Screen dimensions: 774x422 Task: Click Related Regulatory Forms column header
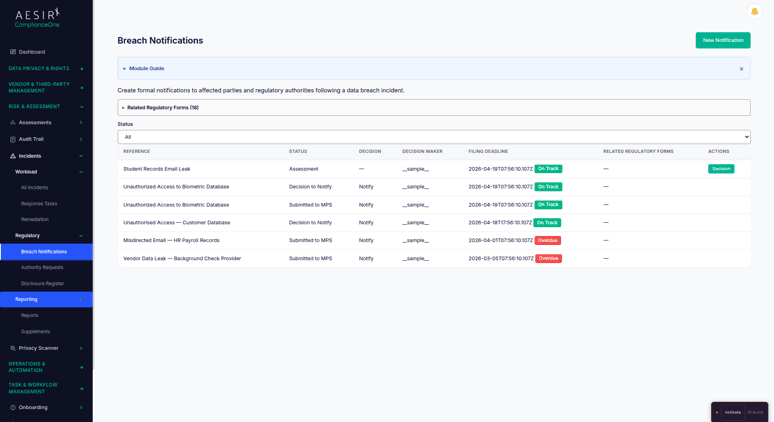[x=638, y=152]
